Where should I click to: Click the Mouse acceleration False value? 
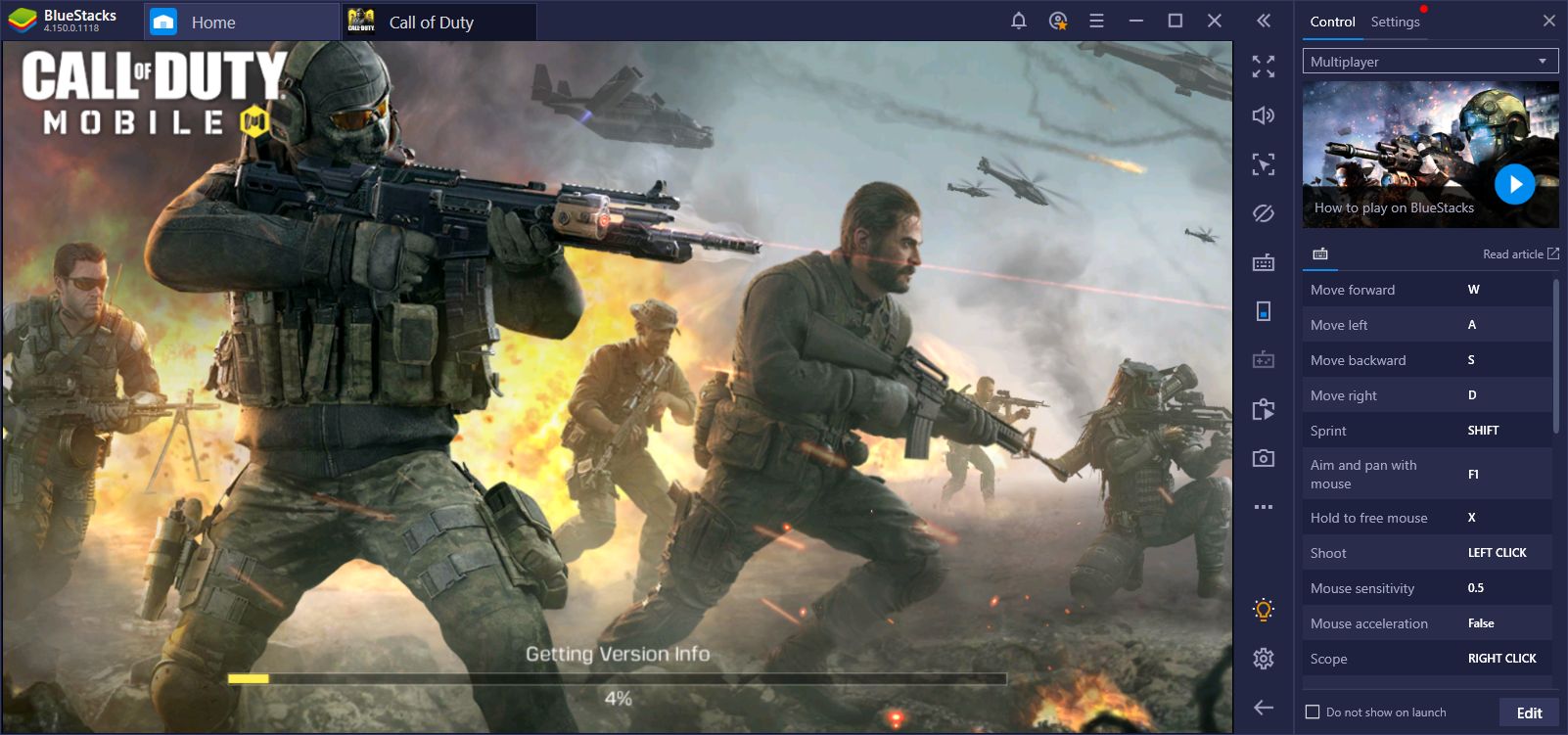pos(1481,623)
